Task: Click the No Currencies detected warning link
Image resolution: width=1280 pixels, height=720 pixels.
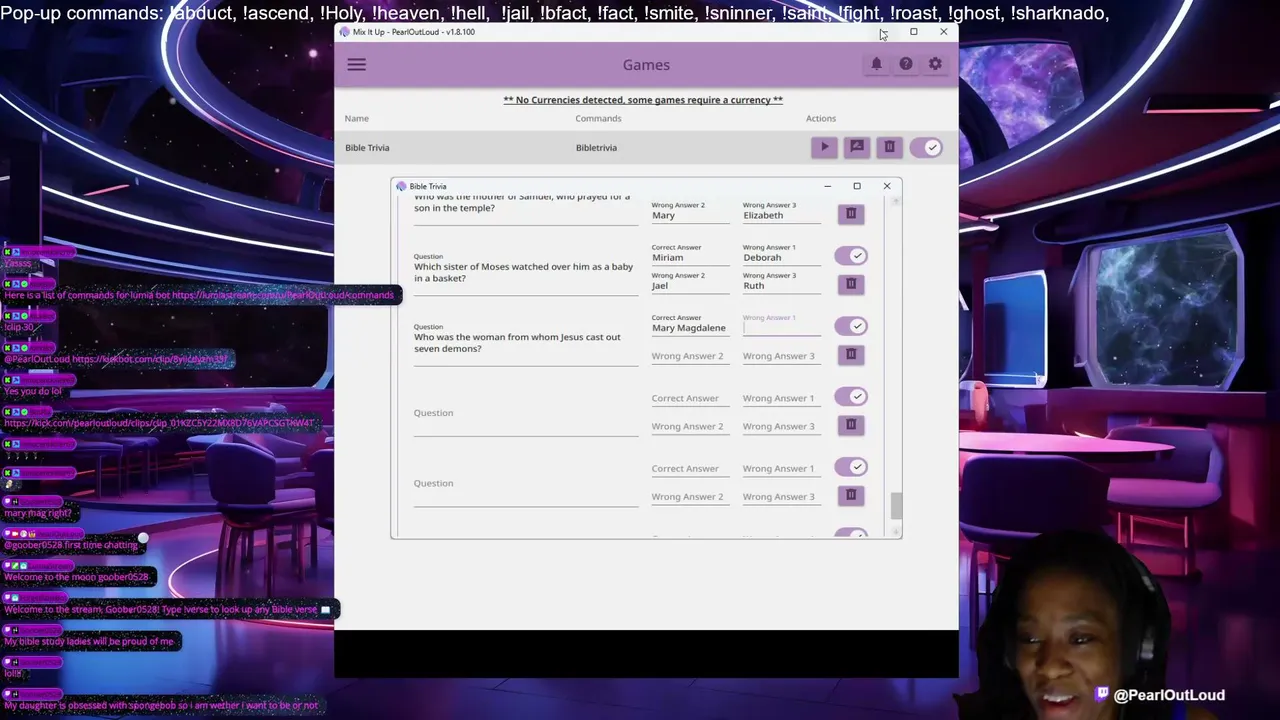Action: pos(643,100)
